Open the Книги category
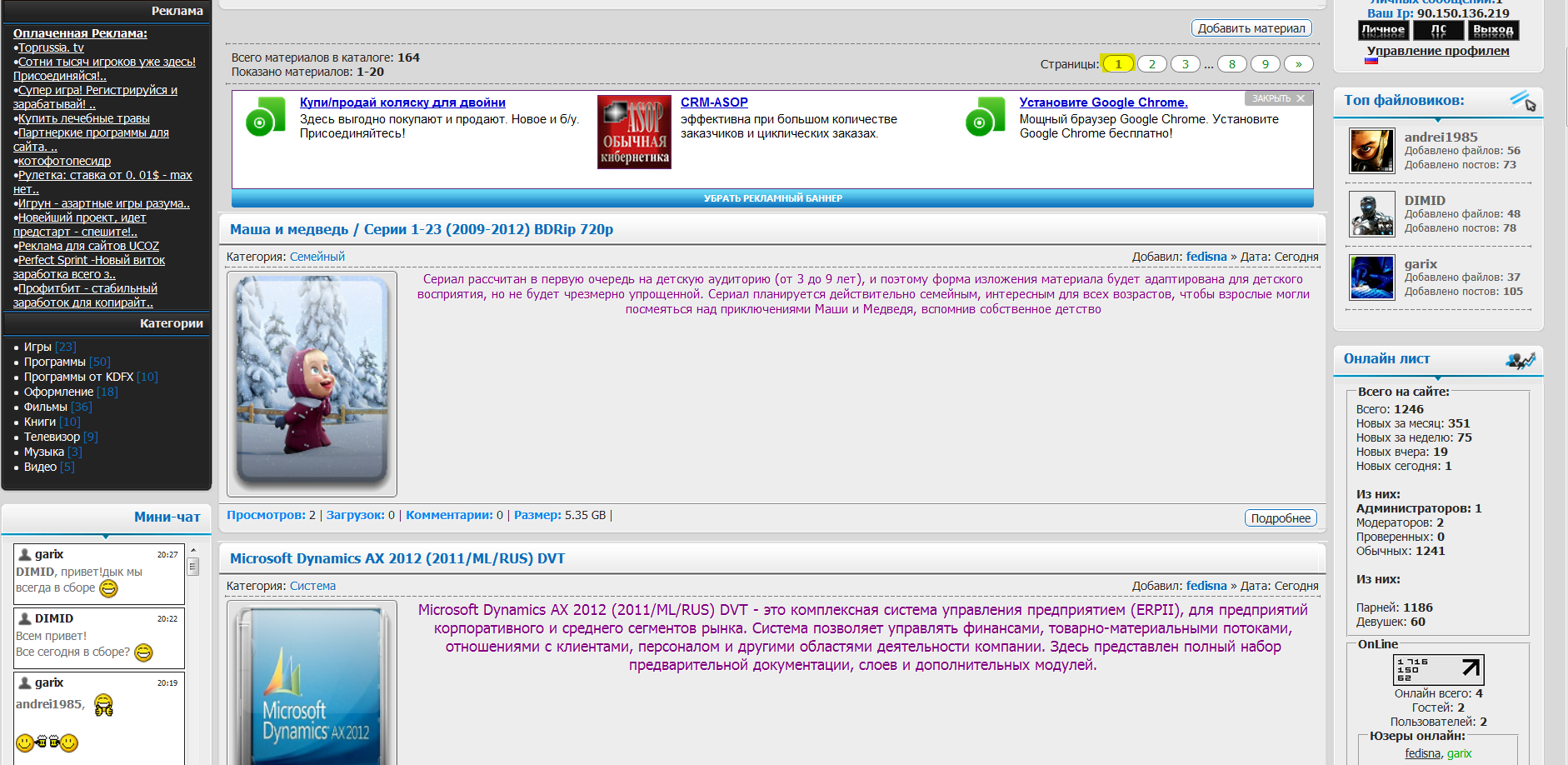 40,422
